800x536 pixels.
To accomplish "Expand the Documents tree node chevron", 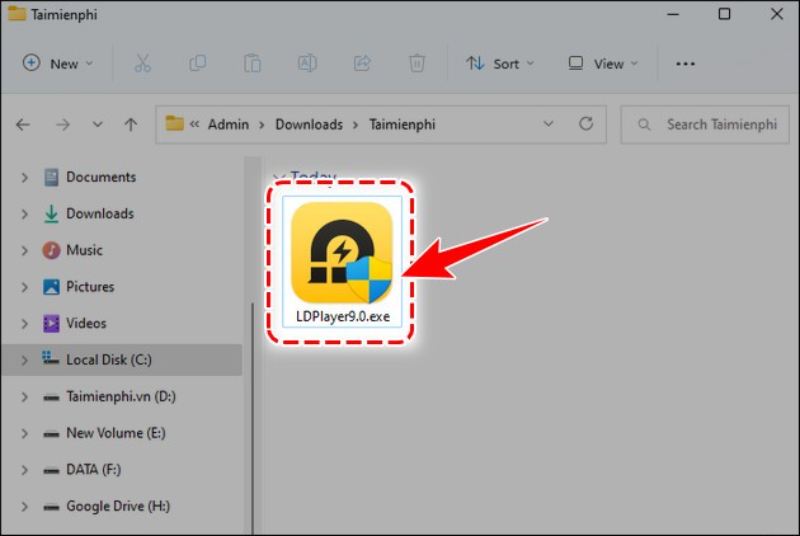I will (24, 177).
